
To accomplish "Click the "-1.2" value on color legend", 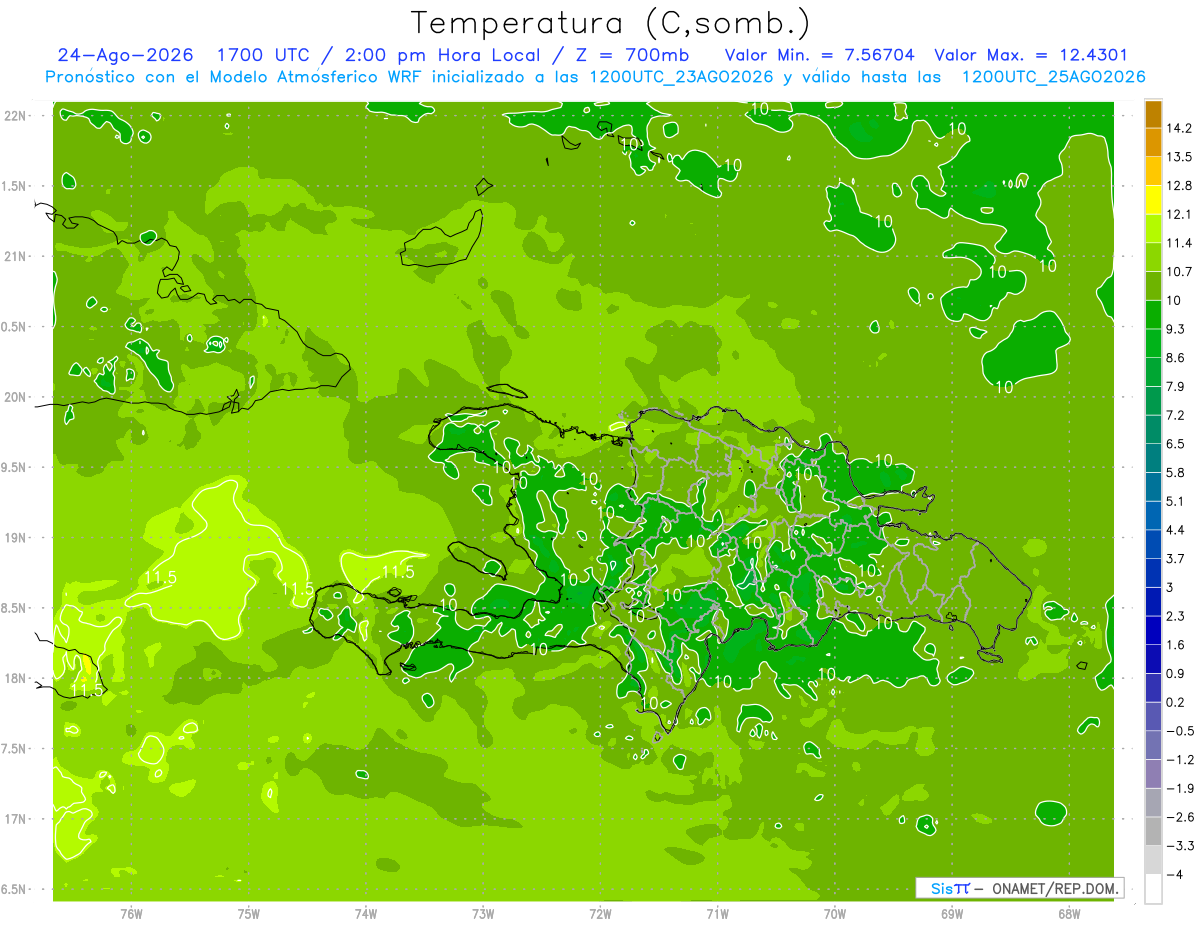I will [1180, 760].
